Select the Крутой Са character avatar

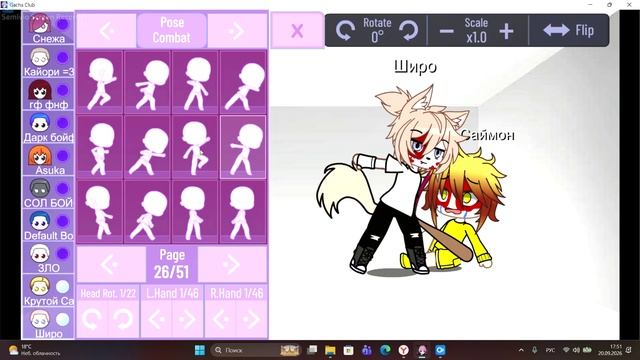point(40,286)
